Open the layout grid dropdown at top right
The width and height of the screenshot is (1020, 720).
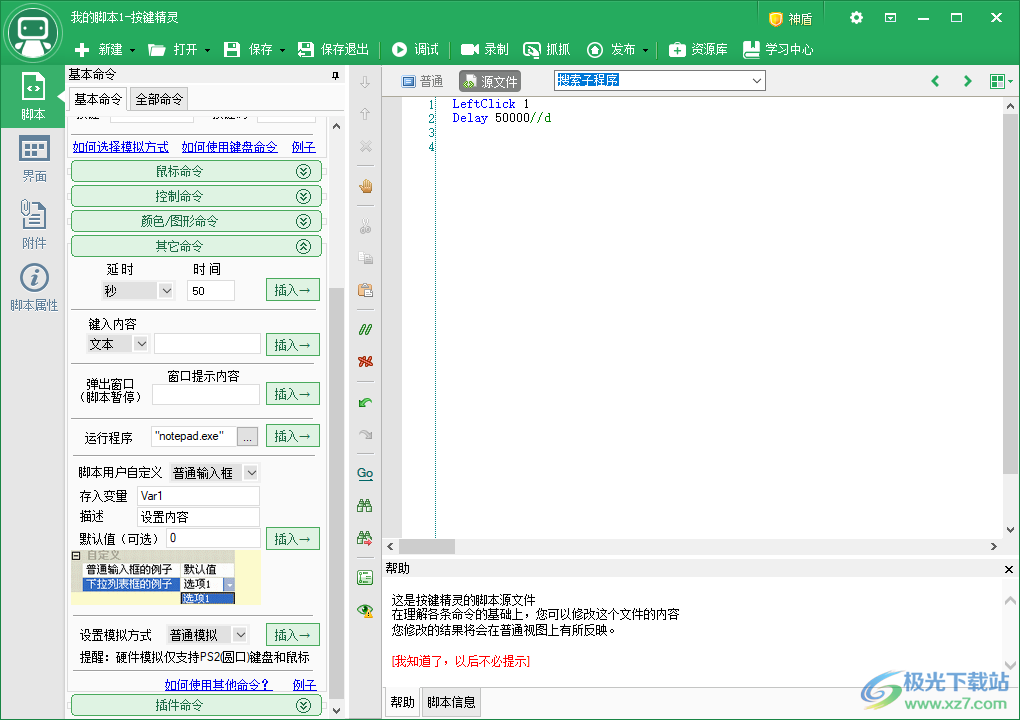[x=1000, y=81]
